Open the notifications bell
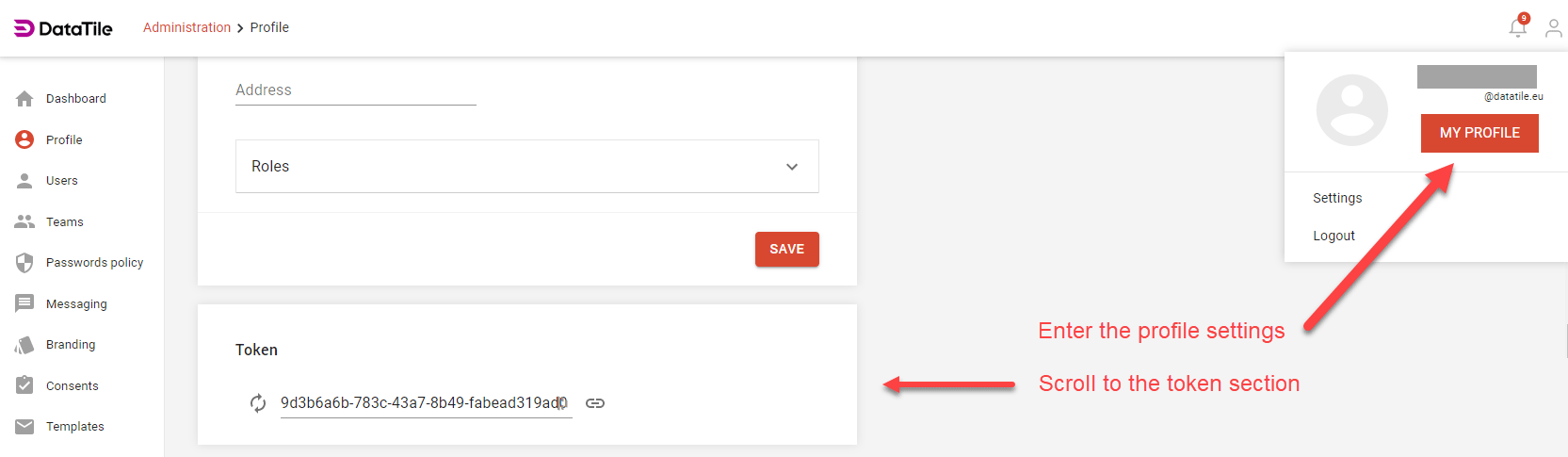 coord(1517,28)
